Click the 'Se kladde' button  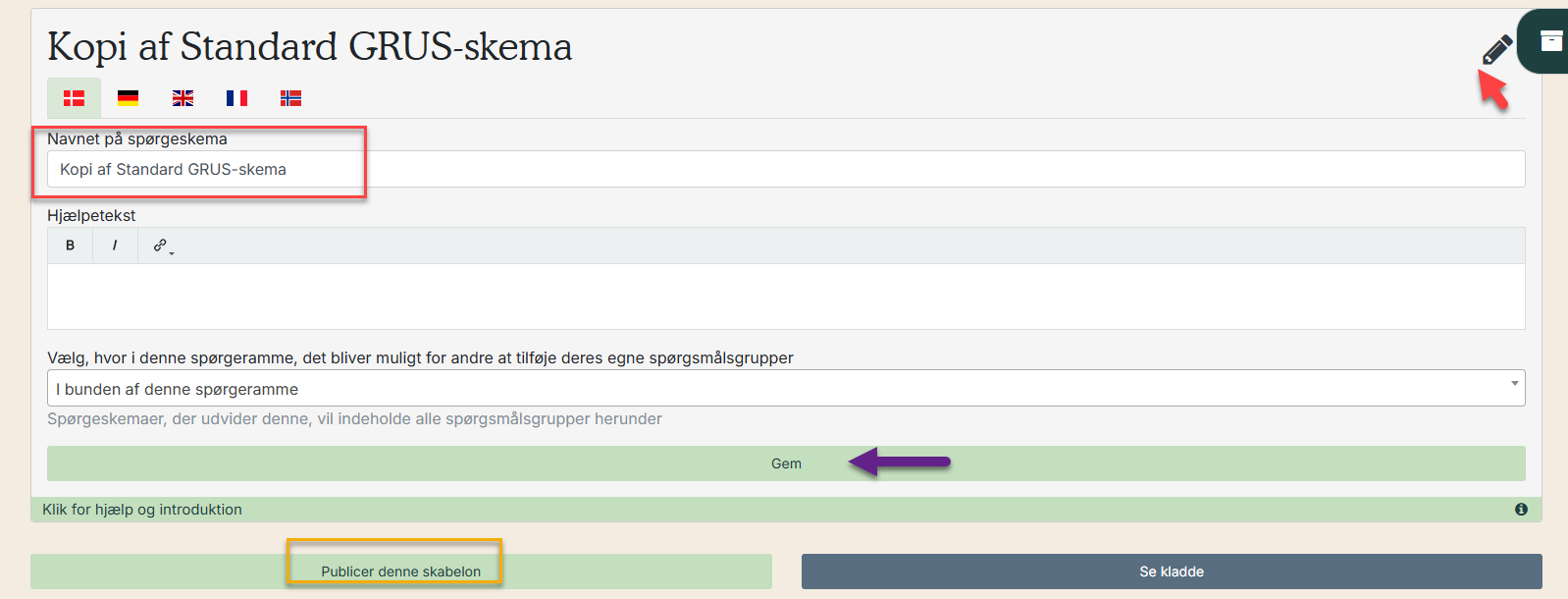click(1172, 572)
